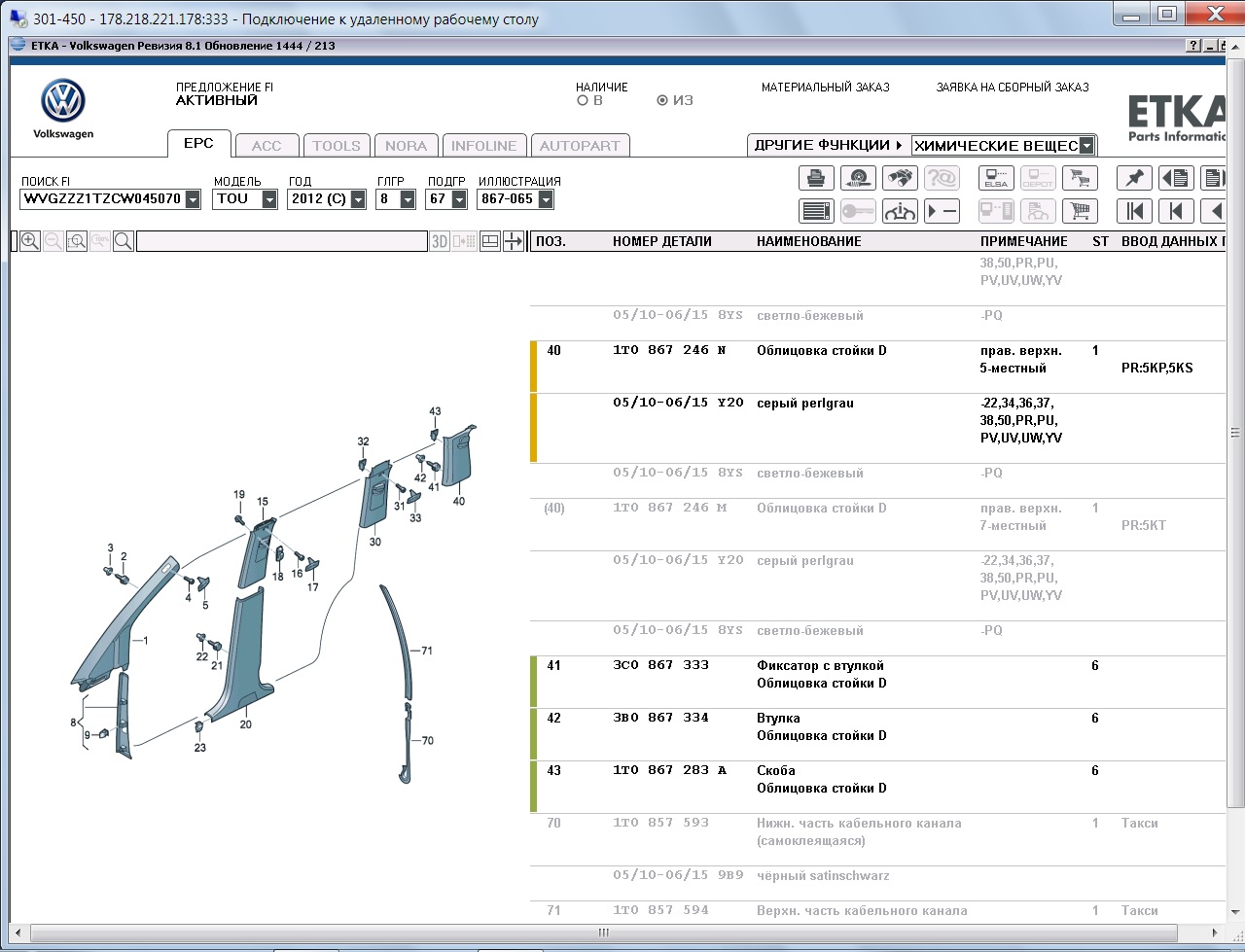
Task: Expand the ХИМИЧЕСКИЕ ВЕЩЕС dropdown
Action: (1086, 146)
